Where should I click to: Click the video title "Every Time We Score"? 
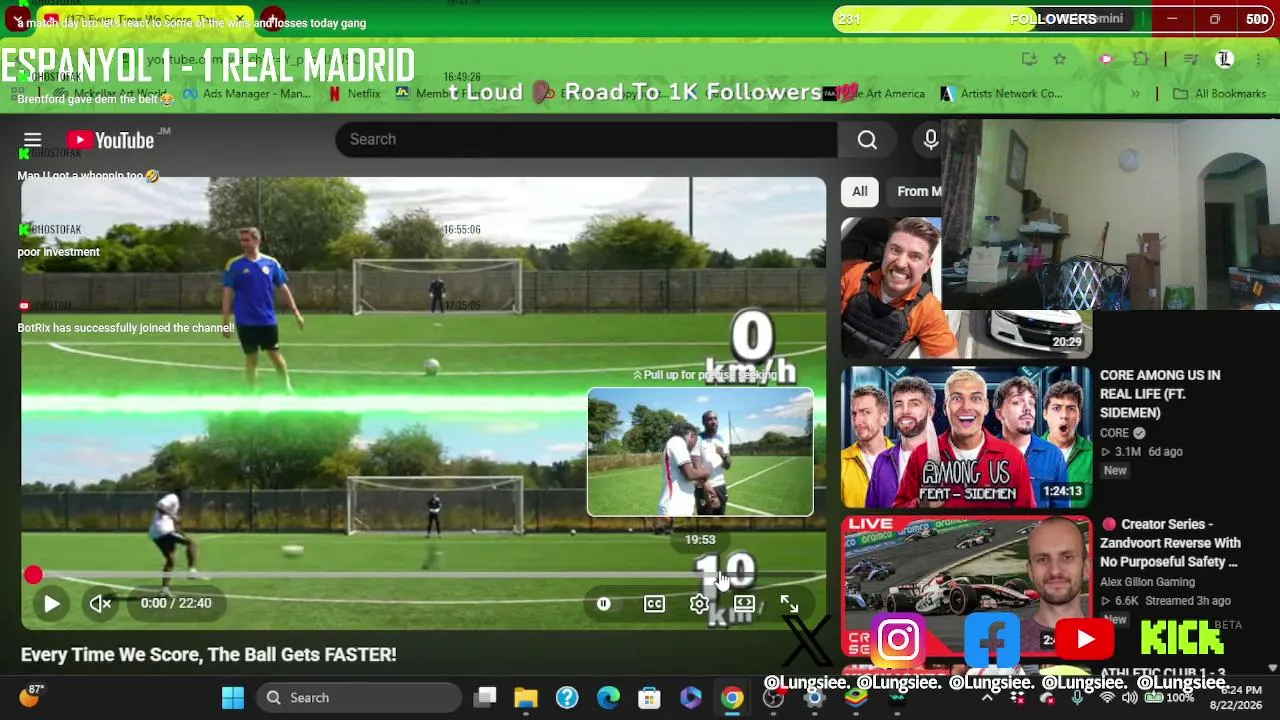tap(209, 655)
